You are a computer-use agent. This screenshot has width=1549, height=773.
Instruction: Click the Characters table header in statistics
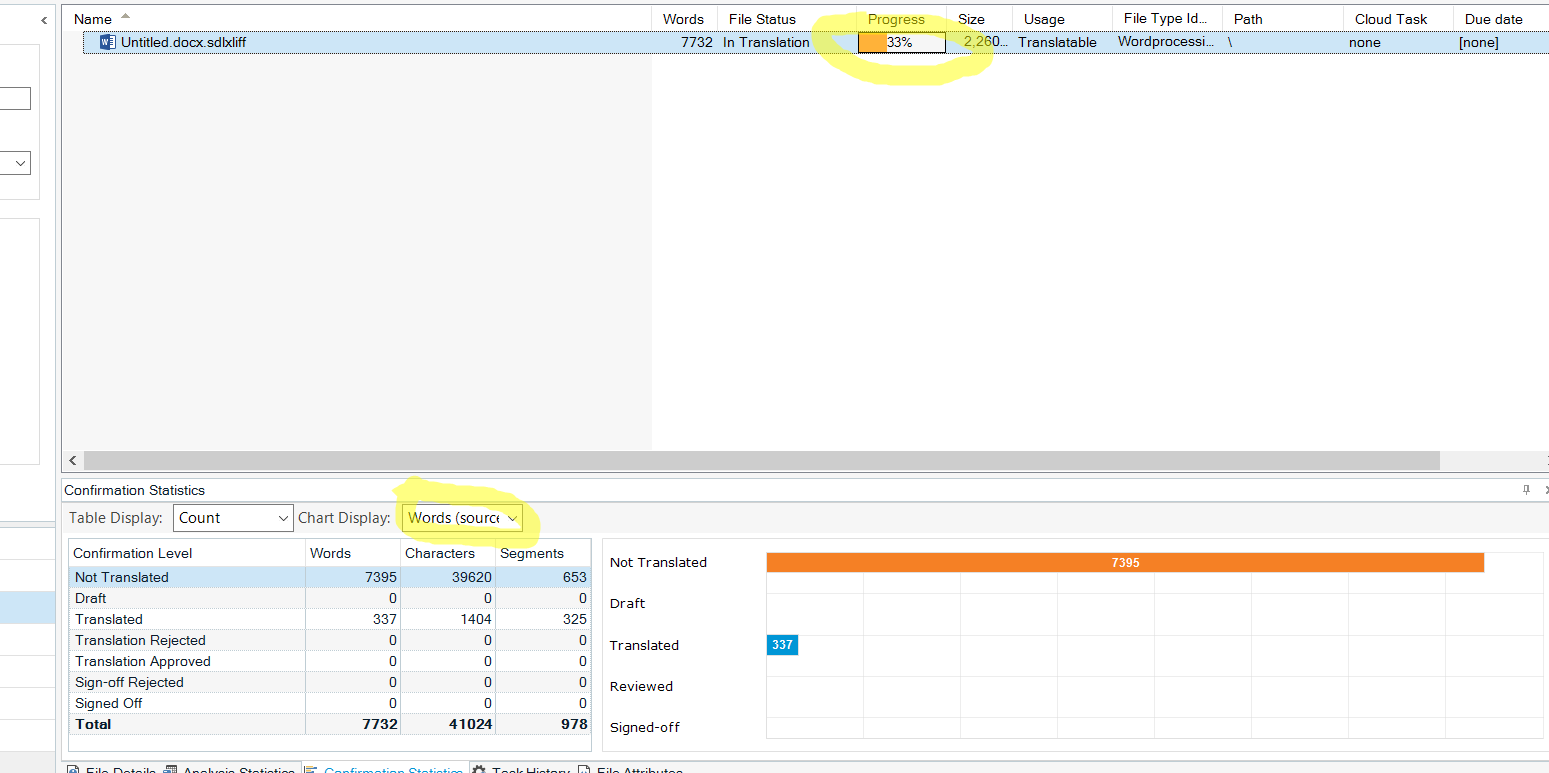coord(448,553)
